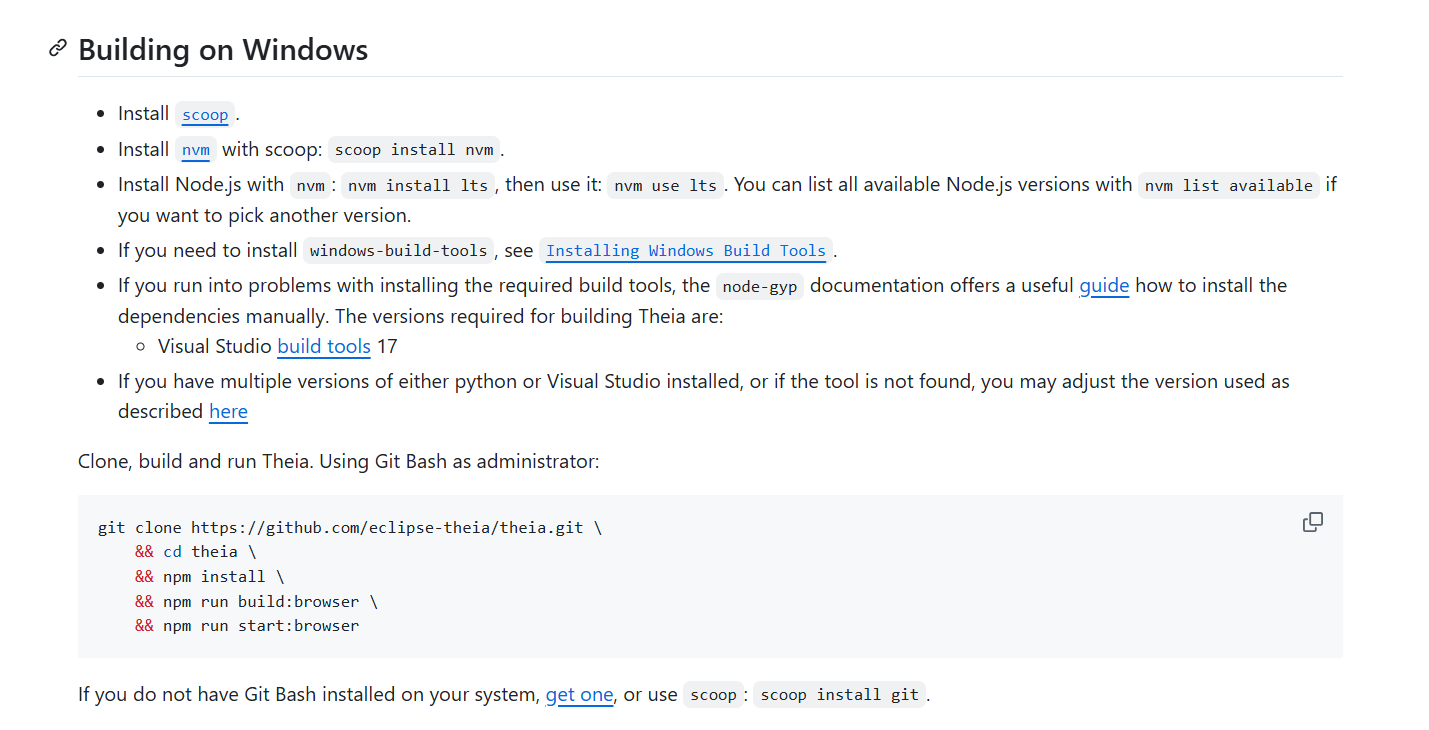
Task: Open the scoop link
Action: coord(205,115)
